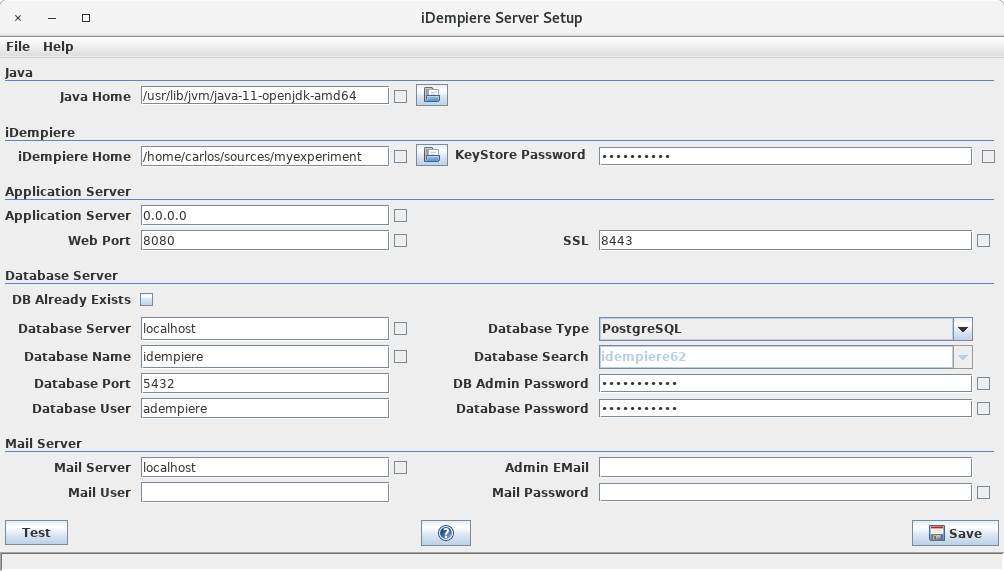This screenshot has width=1004, height=571.
Task: Click the Database User field
Action: tap(264, 408)
